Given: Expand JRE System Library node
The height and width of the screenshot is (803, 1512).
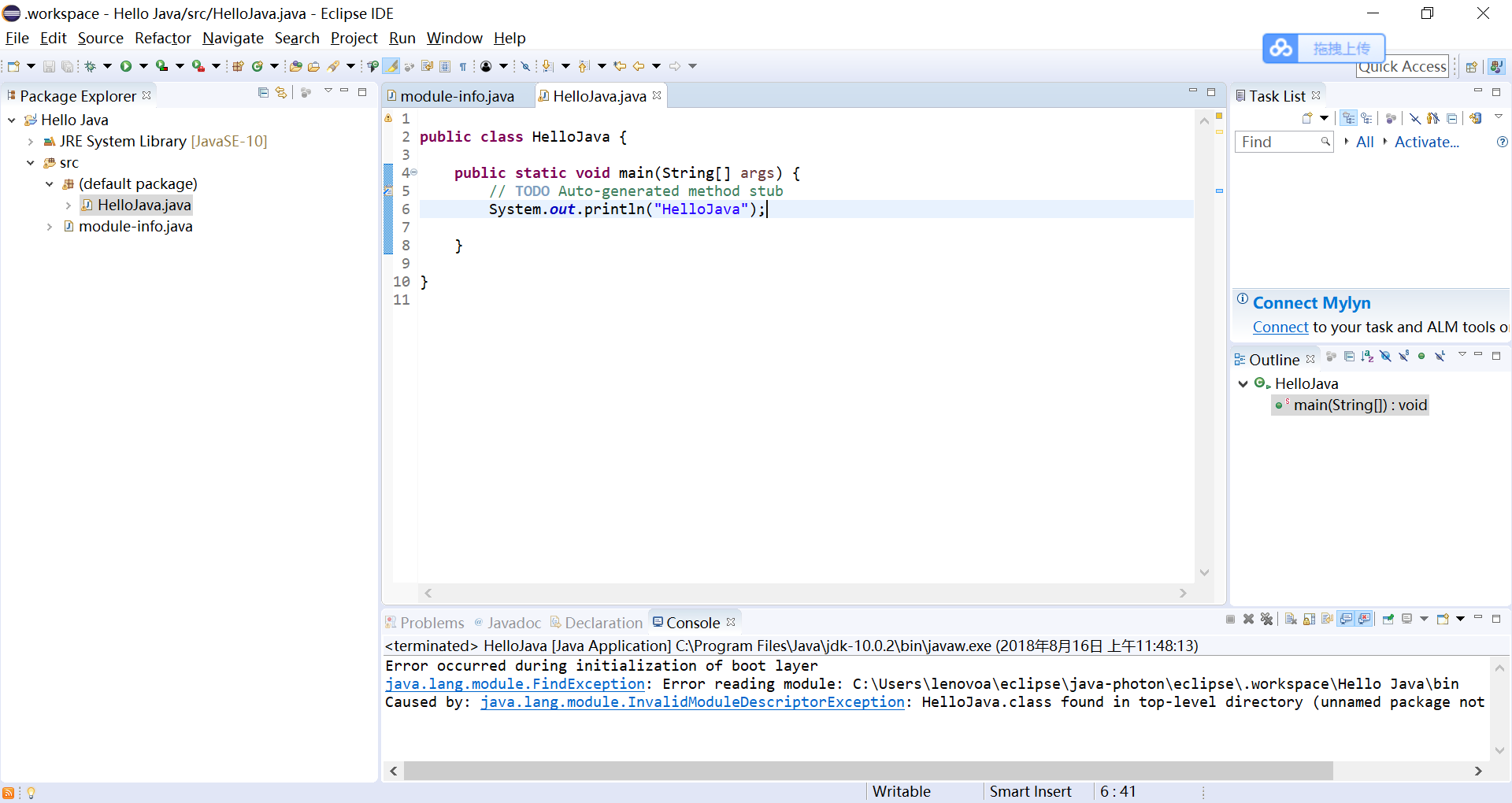Looking at the screenshot, I should (31, 142).
